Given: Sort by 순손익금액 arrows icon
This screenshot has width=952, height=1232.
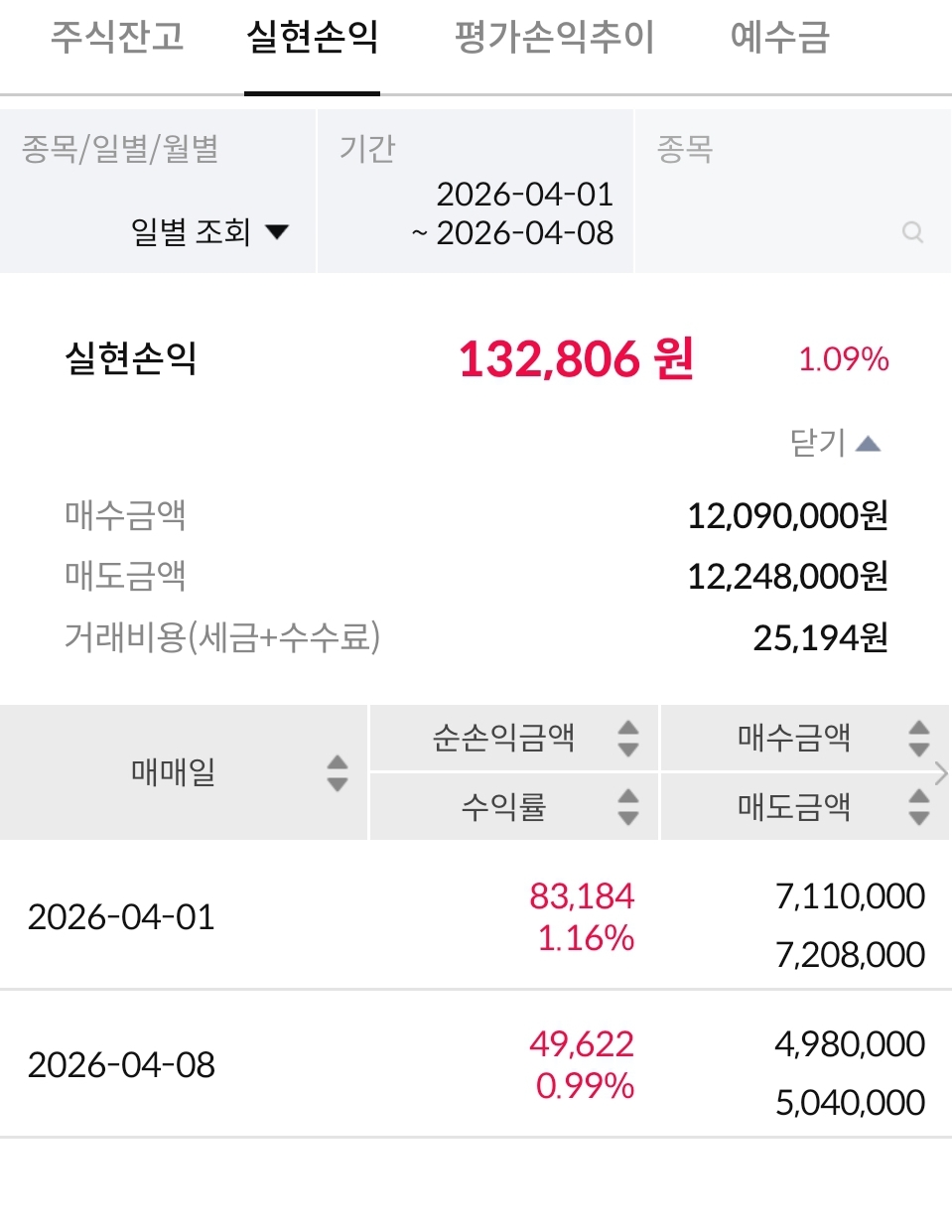Looking at the screenshot, I should (x=627, y=738).
